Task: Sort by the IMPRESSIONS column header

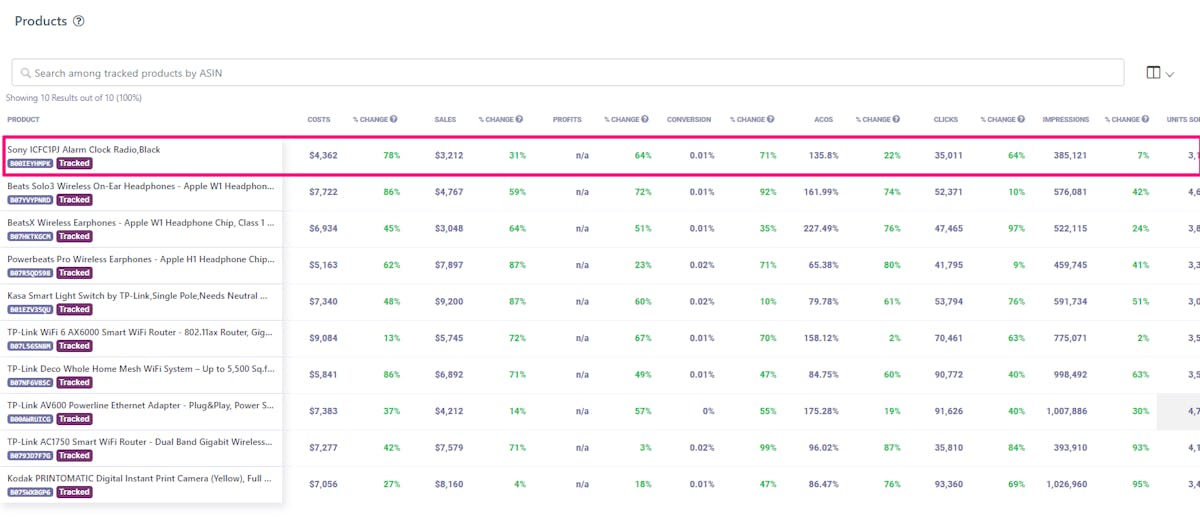Action: point(1066,120)
